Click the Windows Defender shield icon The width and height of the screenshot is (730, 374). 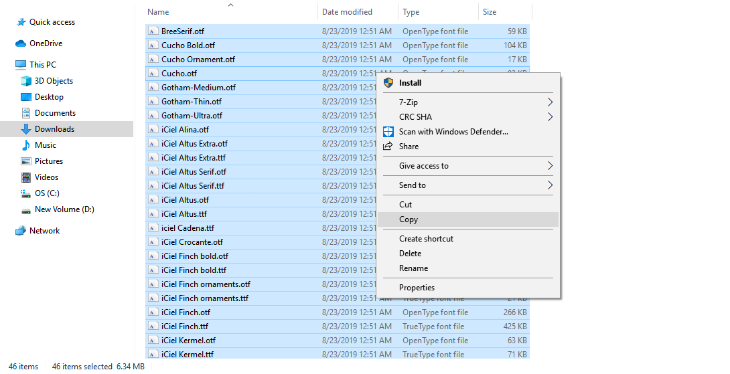(388, 131)
